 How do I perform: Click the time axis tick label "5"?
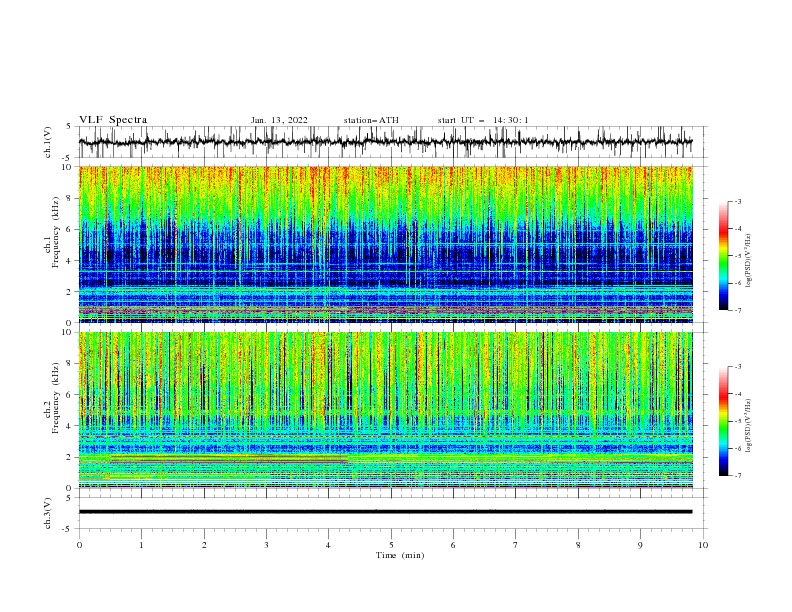point(391,545)
